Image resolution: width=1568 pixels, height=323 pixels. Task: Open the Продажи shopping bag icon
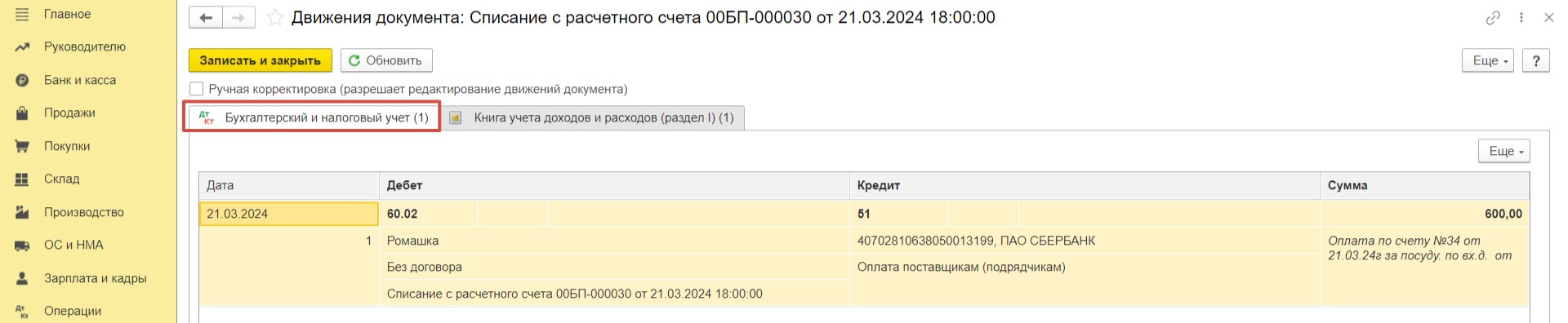[x=22, y=113]
